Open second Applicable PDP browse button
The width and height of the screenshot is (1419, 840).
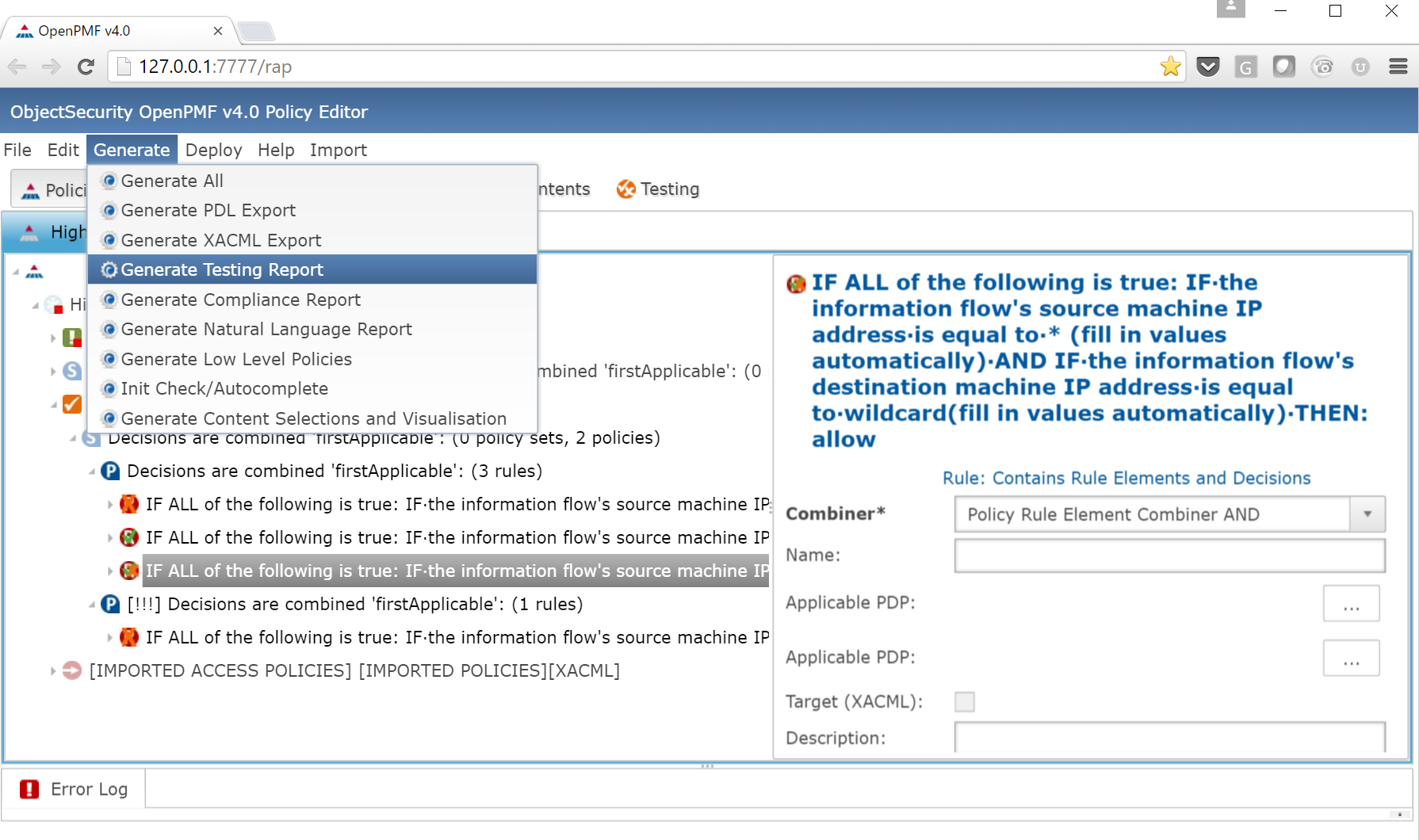[x=1351, y=658]
